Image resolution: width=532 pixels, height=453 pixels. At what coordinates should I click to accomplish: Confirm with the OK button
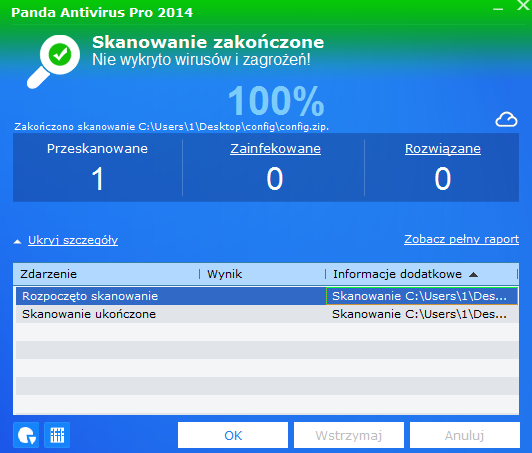point(233,435)
